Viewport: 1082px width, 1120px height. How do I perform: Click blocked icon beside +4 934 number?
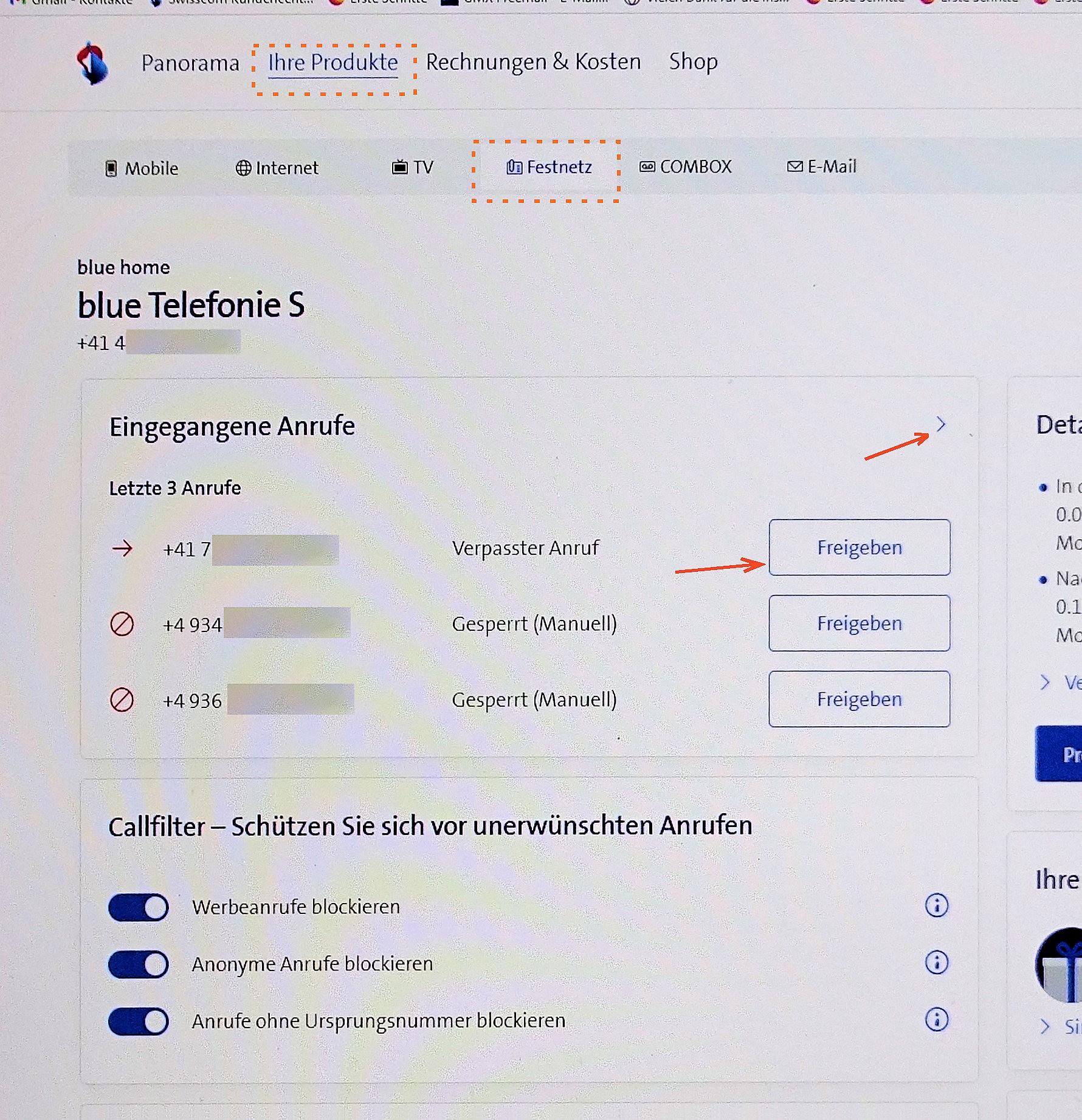[122, 625]
